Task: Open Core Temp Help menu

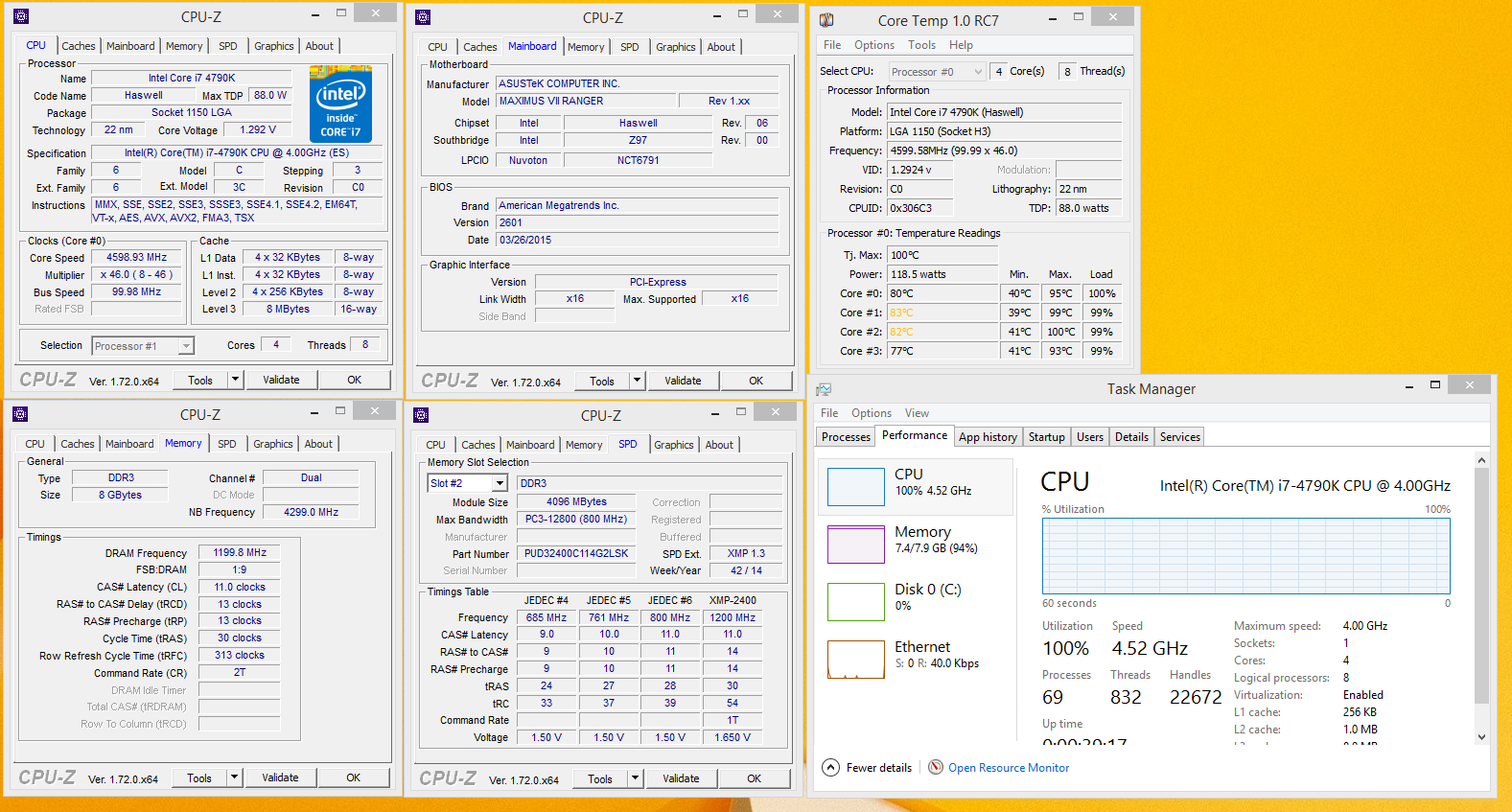Action: pyautogui.click(x=961, y=45)
